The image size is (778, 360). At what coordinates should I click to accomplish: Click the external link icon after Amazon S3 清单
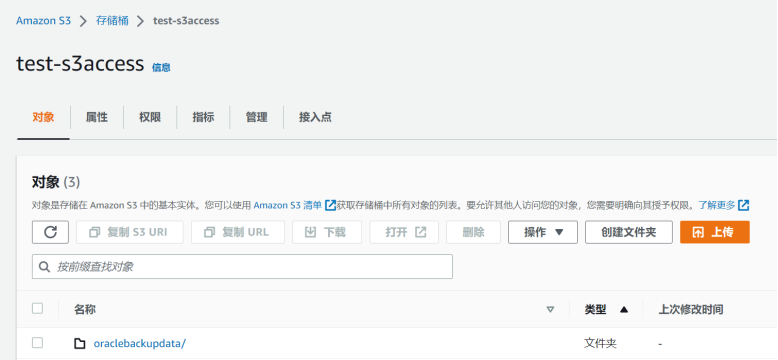330,205
